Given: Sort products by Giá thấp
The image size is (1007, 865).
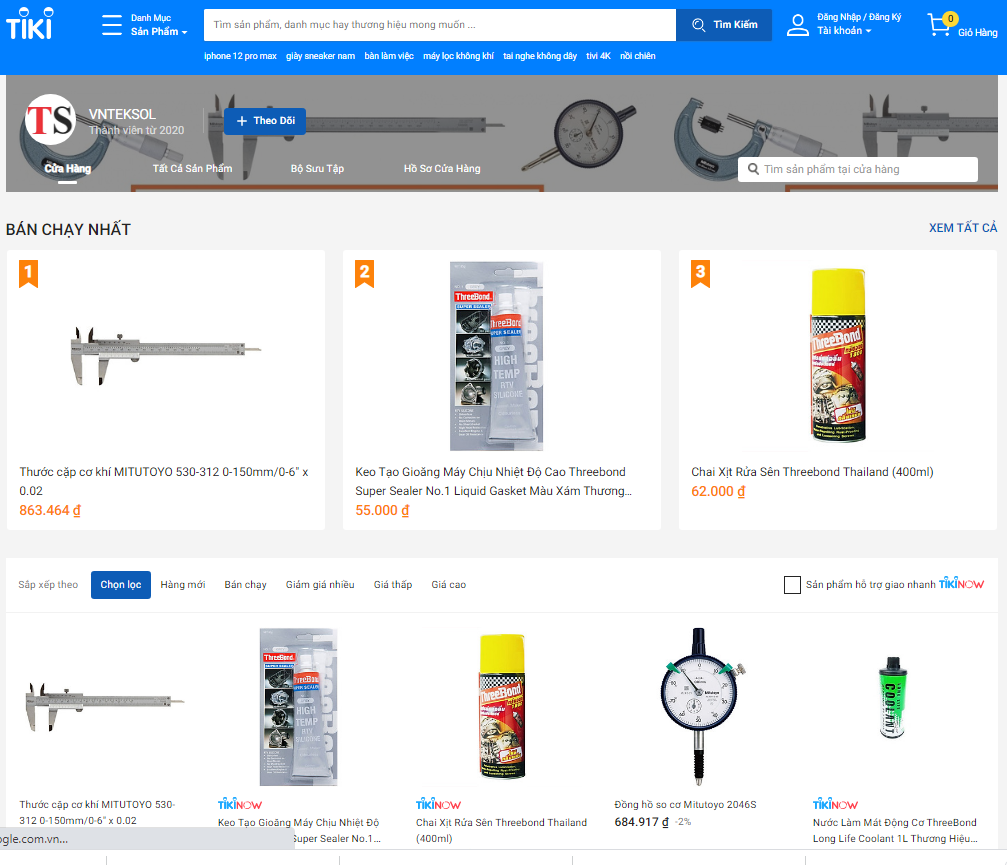Looking at the screenshot, I should point(392,584).
